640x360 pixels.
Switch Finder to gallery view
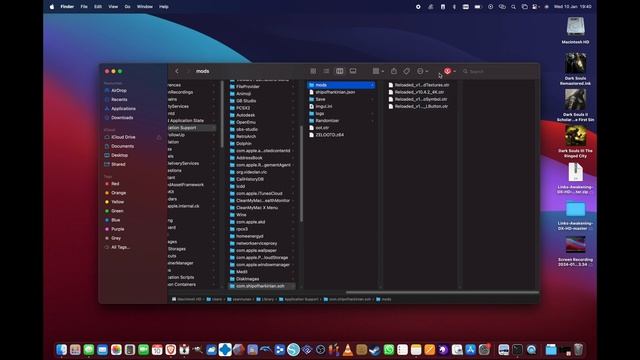(x=353, y=71)
